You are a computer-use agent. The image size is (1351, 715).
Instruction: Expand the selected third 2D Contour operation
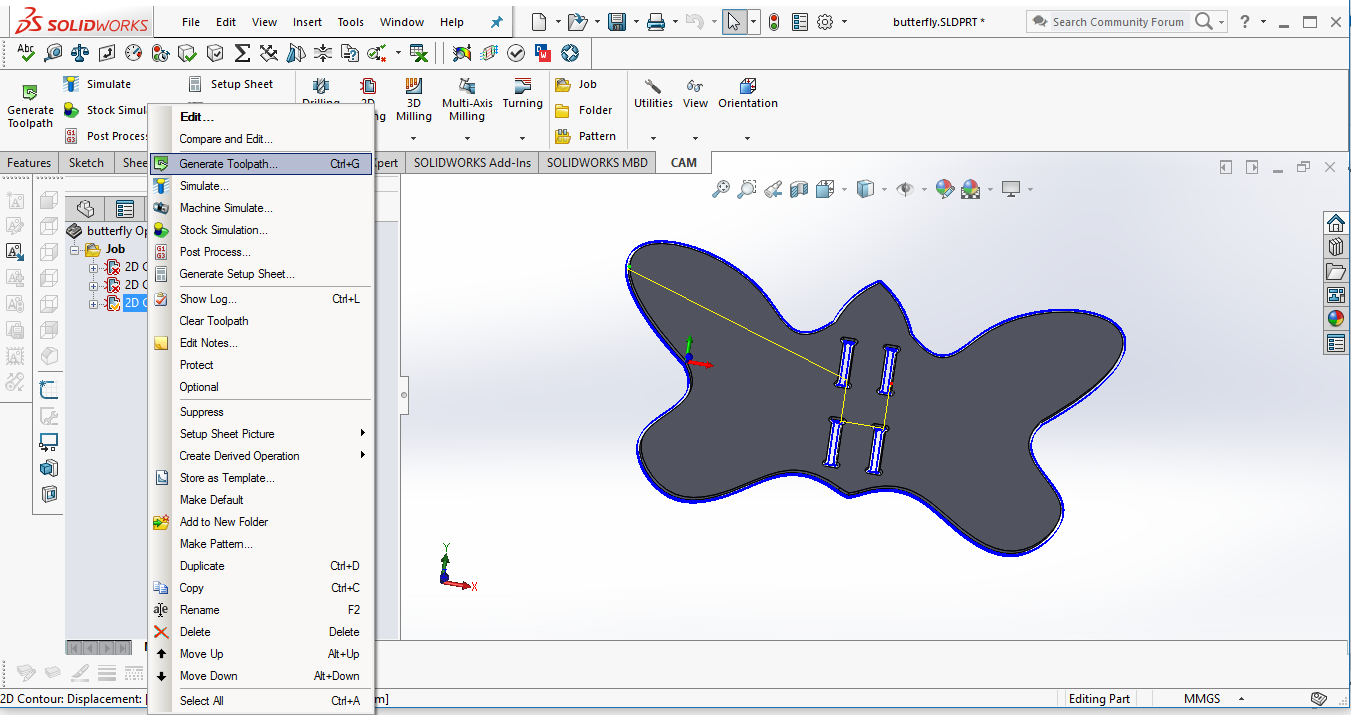(93, 304)
